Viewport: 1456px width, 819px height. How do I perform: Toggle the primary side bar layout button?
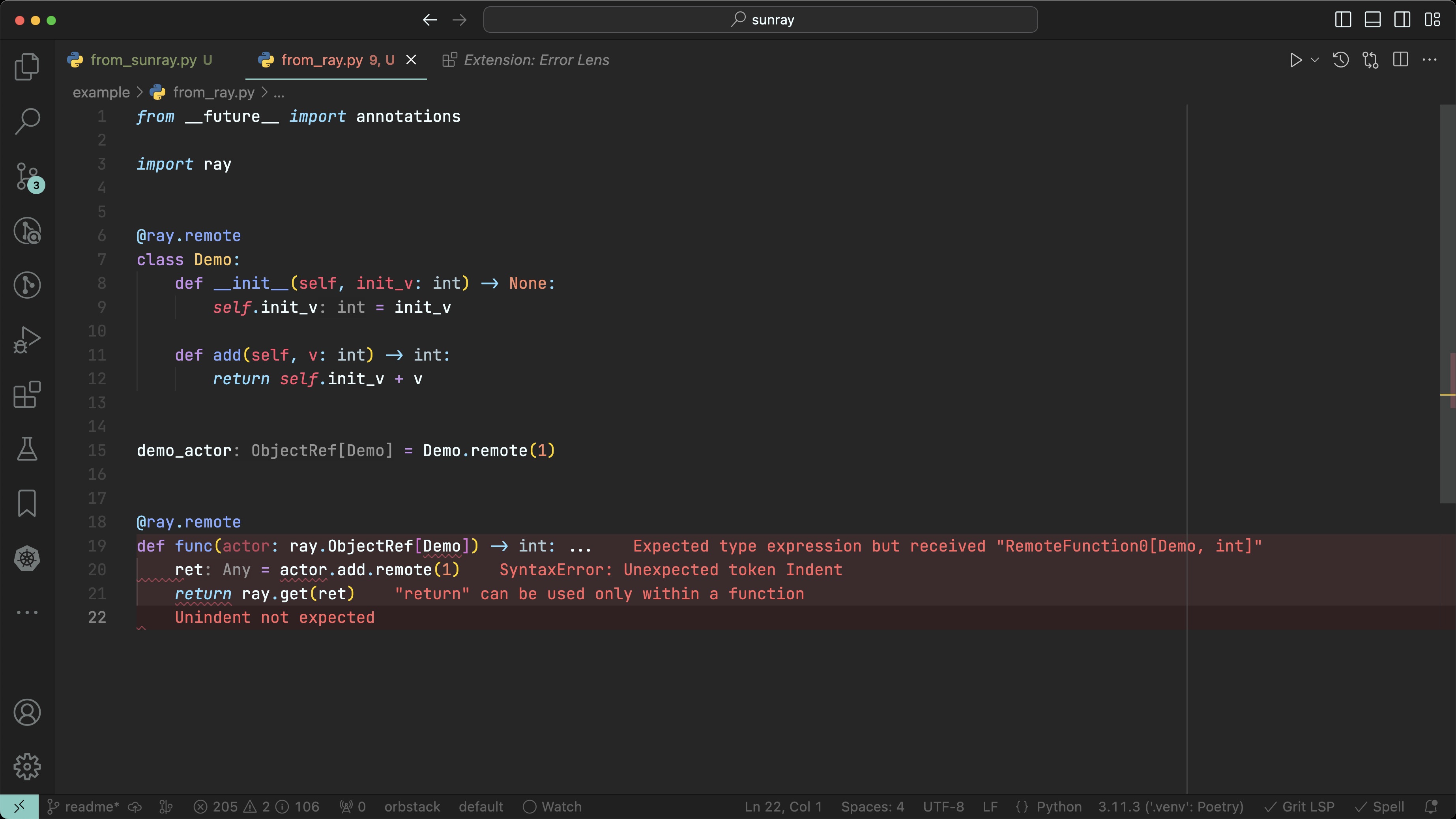click(1343, 20)
